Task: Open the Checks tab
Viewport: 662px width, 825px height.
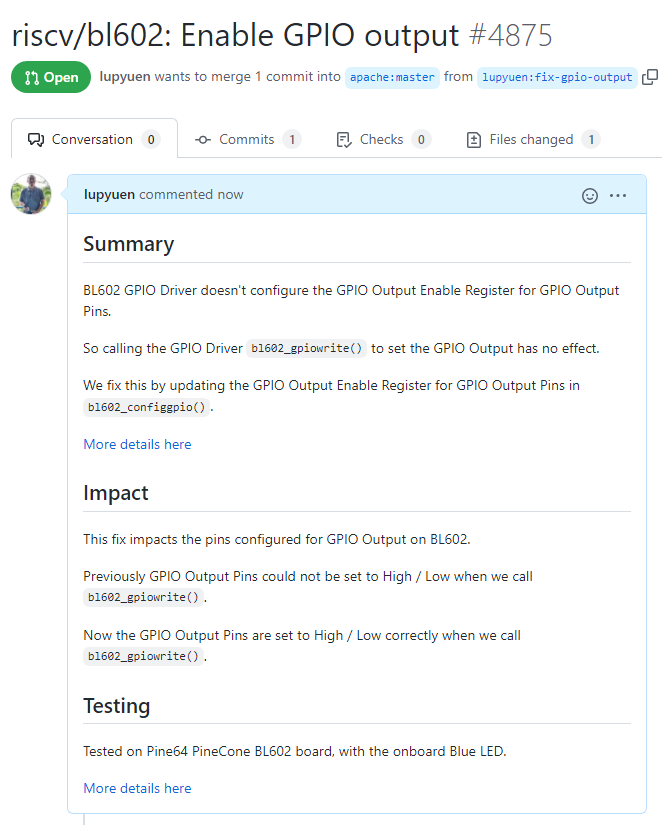Action: coord(383,139)
